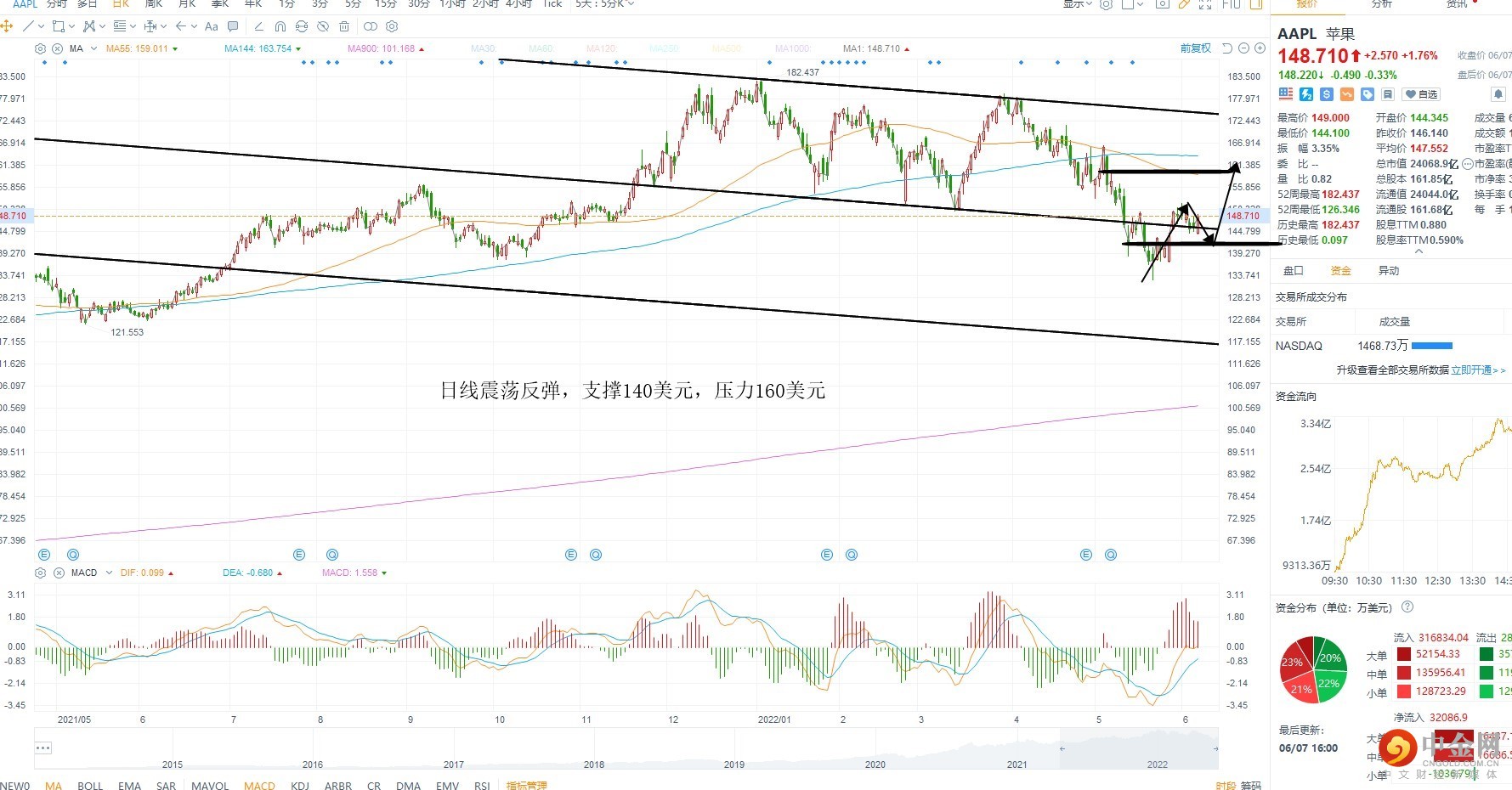Set a price alert with bell icon

[1498, 94]
